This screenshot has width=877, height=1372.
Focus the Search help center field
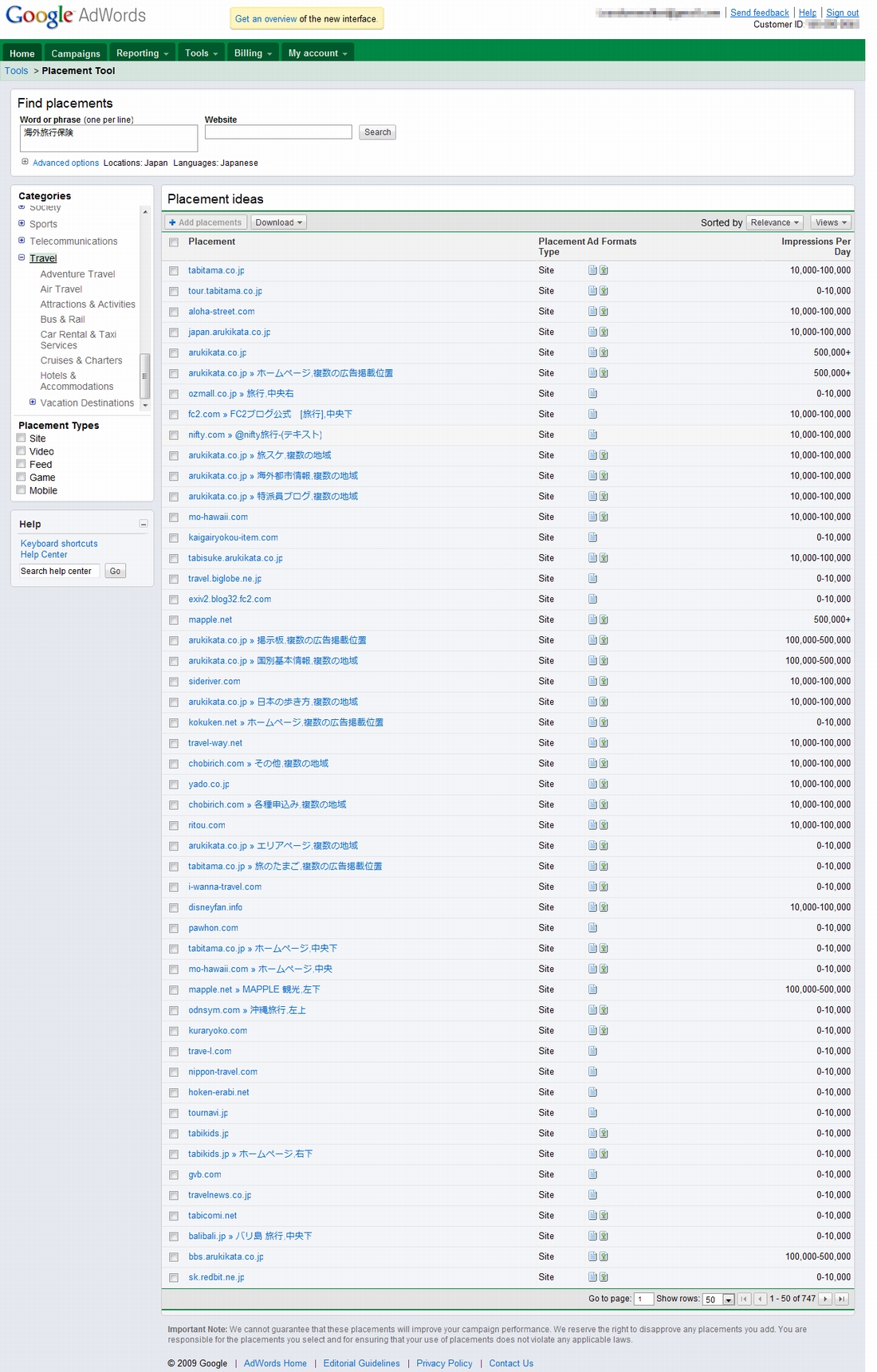[60, 571]
